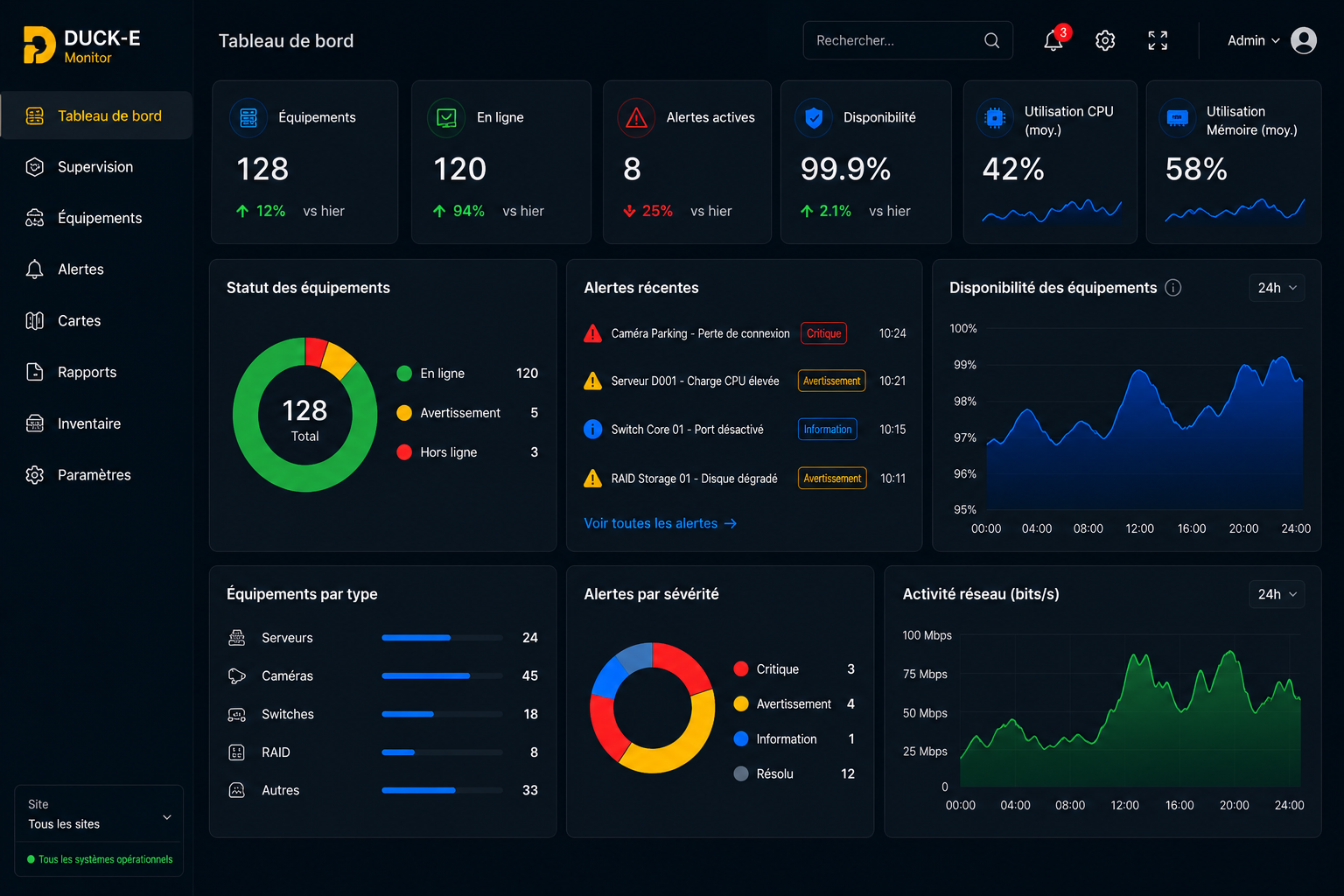Click the user avatar icon
The height and width of the screenshot is (896, 1344).
click(1304, 40)
